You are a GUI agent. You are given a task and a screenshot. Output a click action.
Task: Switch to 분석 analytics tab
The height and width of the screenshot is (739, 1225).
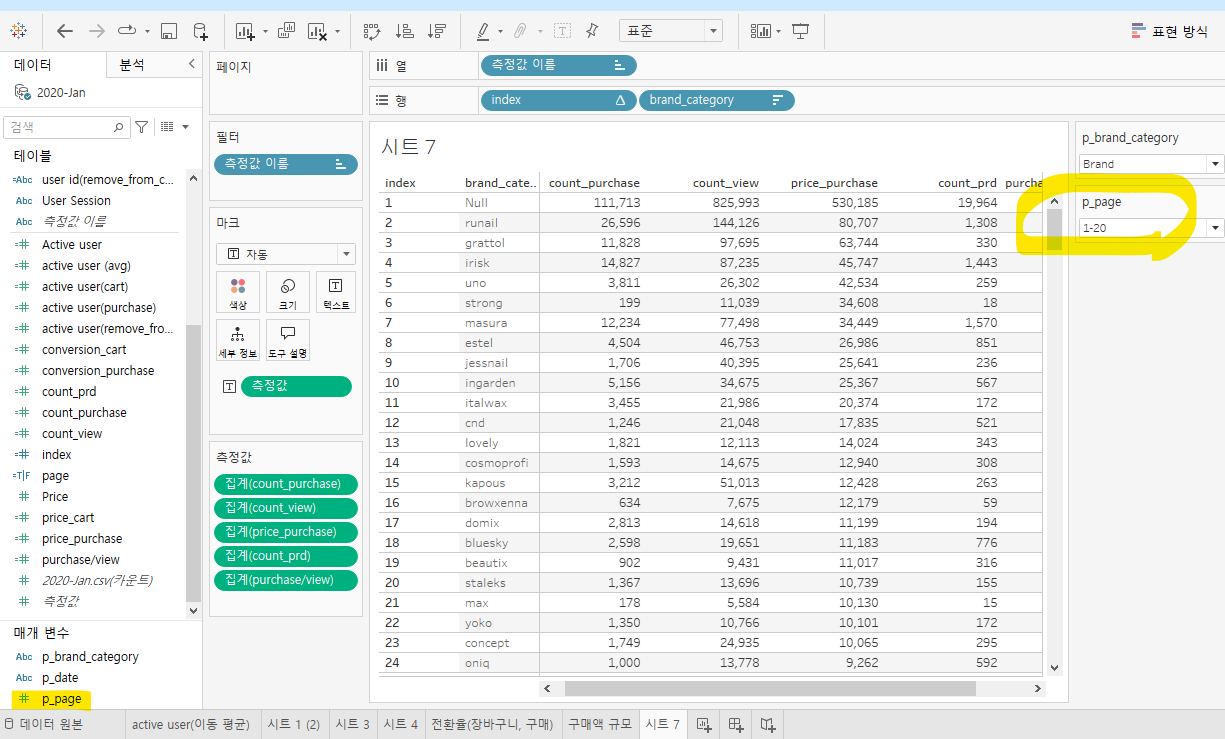(x=132, y=65)
